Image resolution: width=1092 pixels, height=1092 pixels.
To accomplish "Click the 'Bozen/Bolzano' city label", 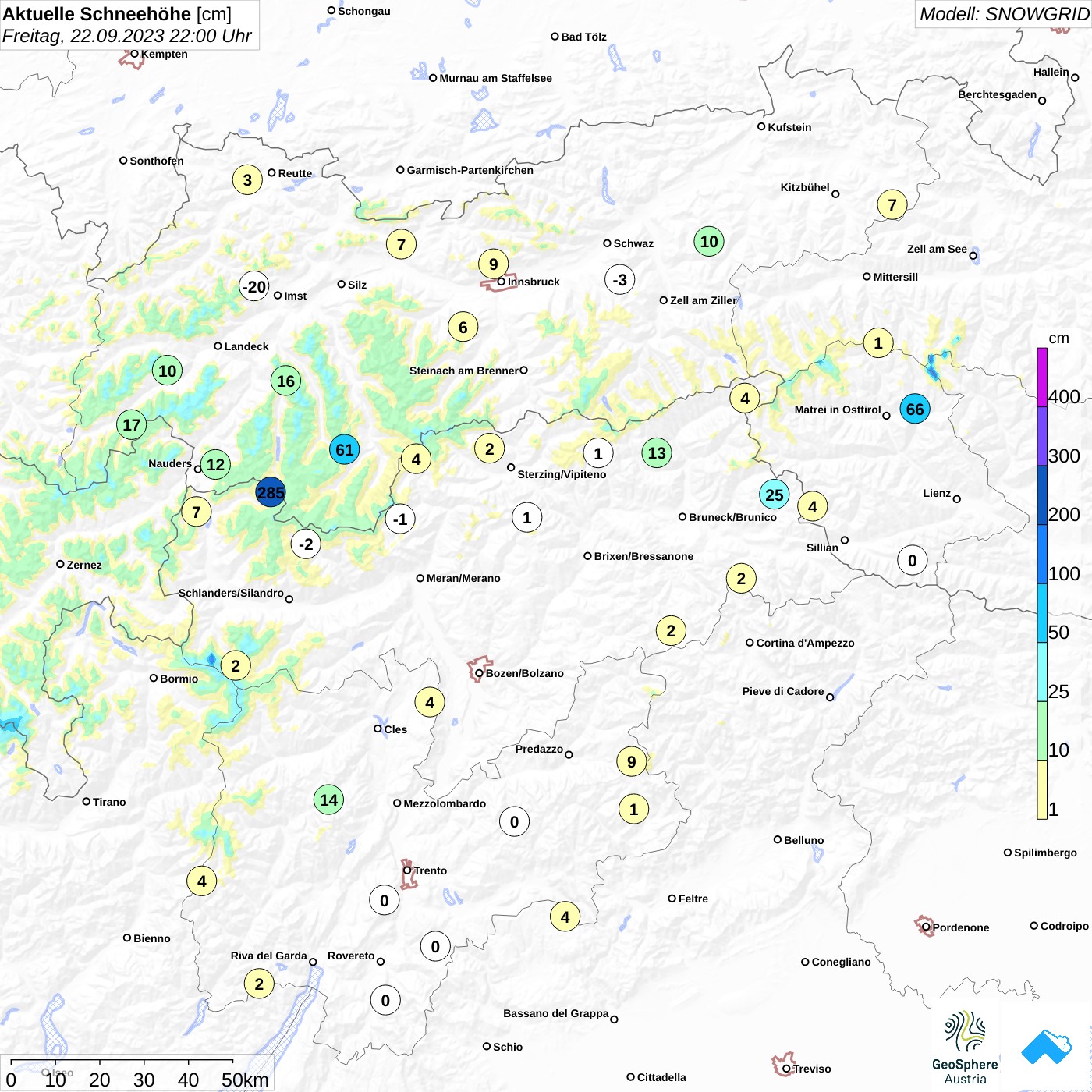I will coord(525,674).
